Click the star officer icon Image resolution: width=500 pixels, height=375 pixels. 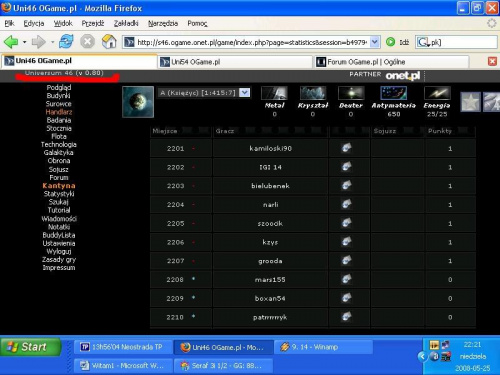(x=470, y=102)
